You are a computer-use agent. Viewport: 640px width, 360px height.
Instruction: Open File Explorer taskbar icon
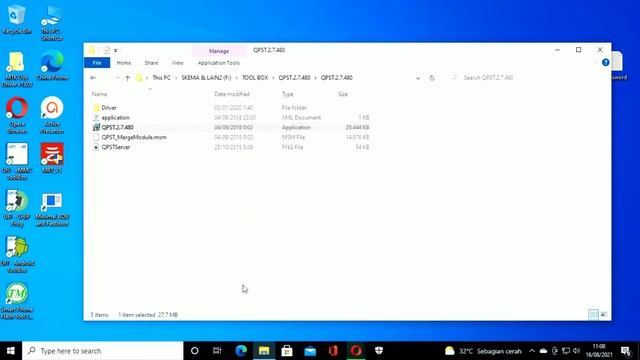264,351
